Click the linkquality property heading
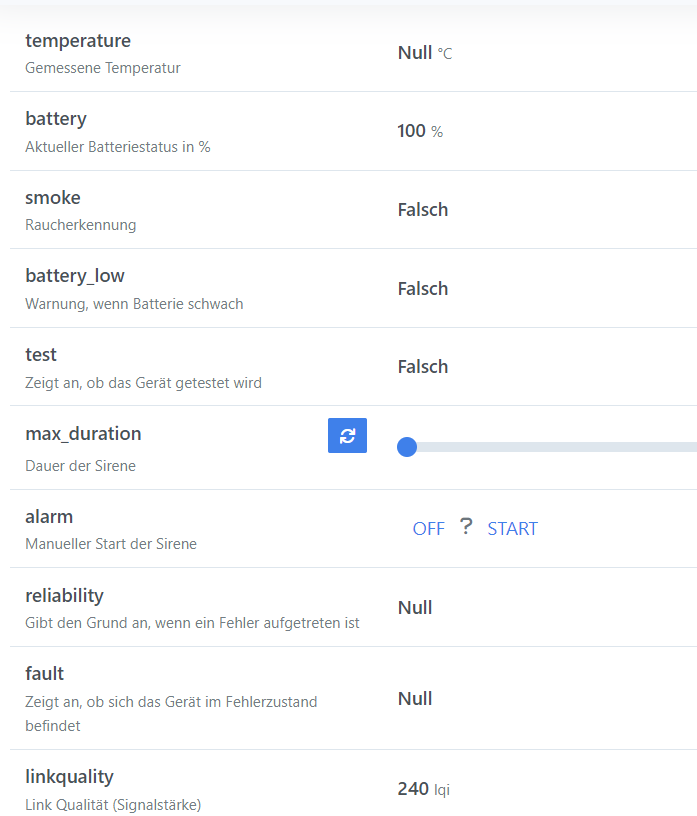This screenshot has width=697, height=816. click(69, 777)
